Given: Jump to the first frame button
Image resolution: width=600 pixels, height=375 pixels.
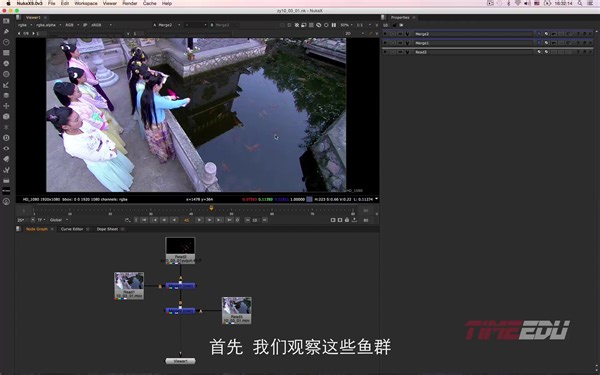Looking at the screenshot, I should tap(145, 220).
